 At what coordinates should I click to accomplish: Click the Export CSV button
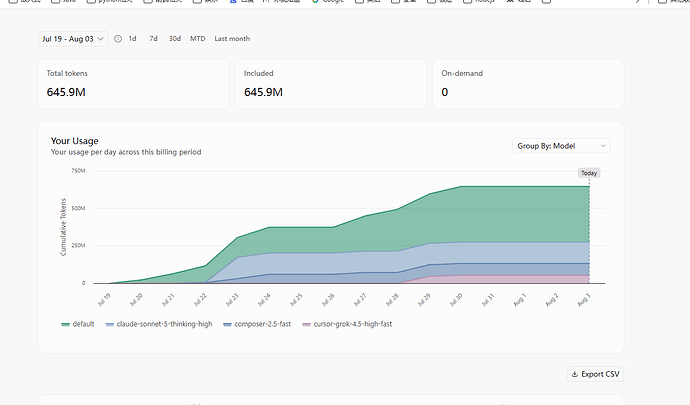pos(595,374)
